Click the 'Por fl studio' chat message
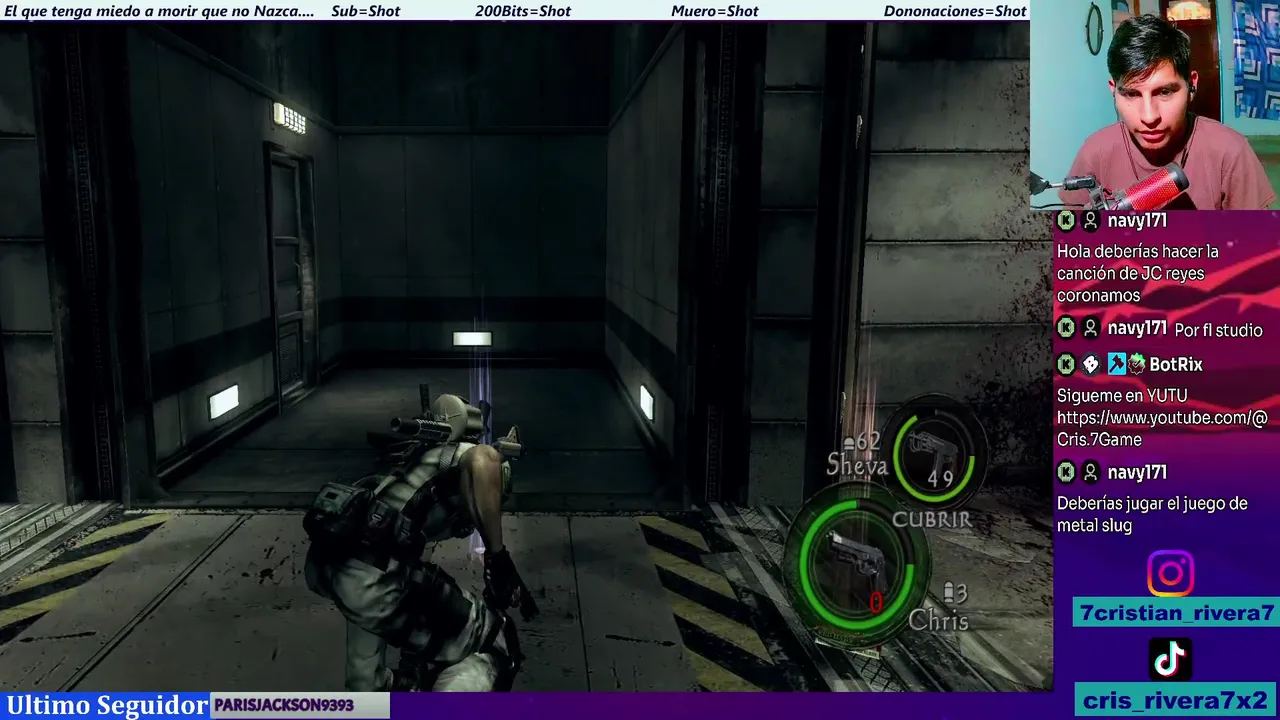Image resolution: width=1280 pixels, height=720 pixels. point(1218,330)
